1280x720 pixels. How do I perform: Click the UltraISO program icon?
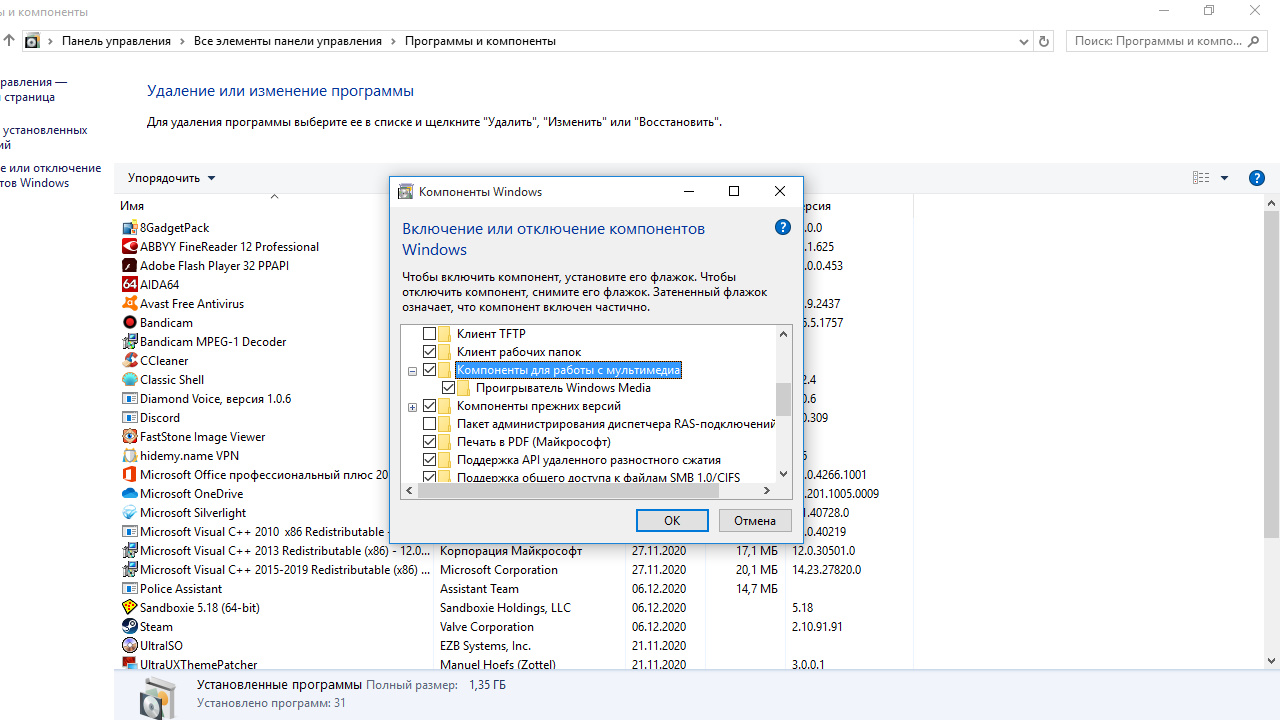pyautogui.click(x=129, y=645)
